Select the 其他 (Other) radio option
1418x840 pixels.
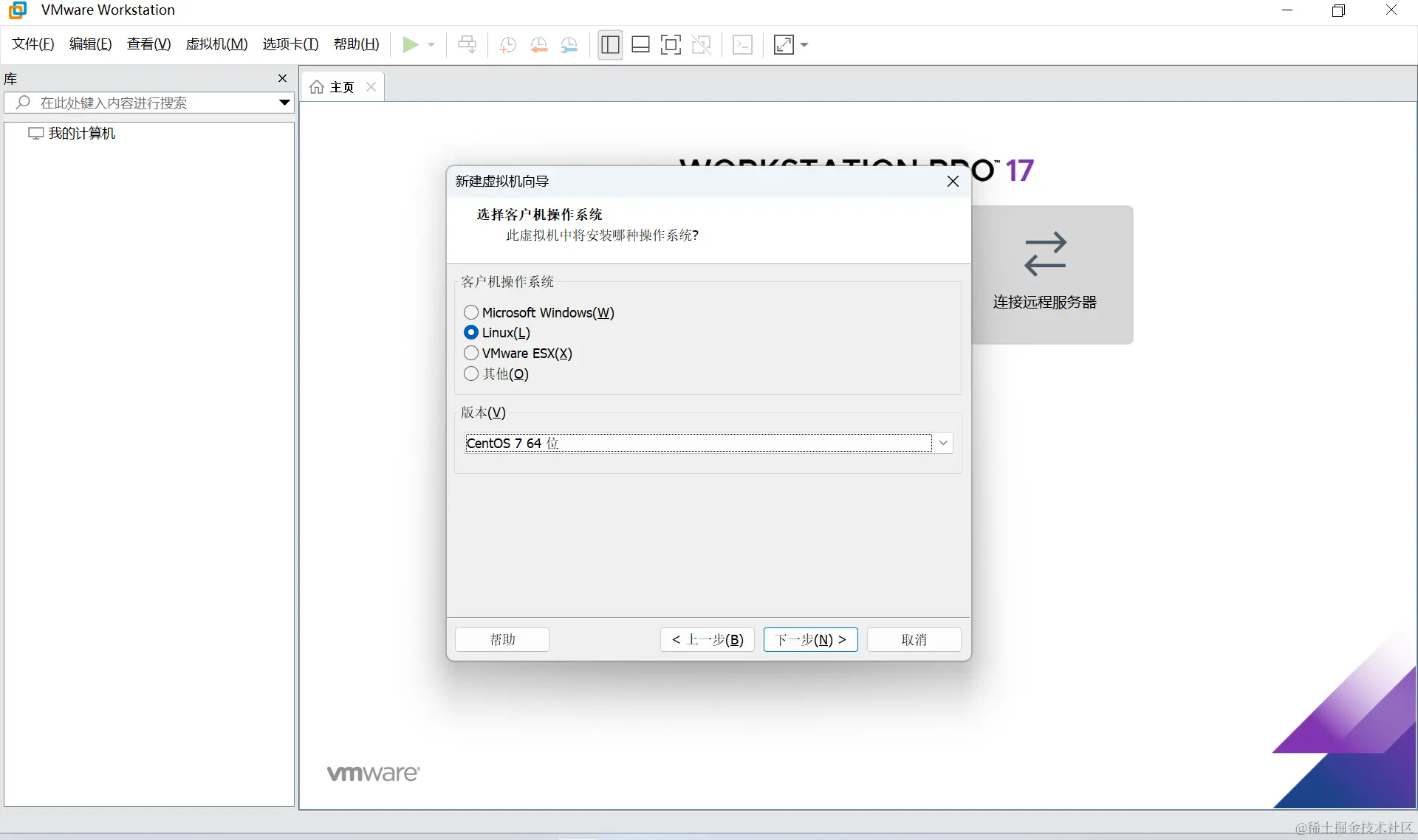(x=471, y=373)
